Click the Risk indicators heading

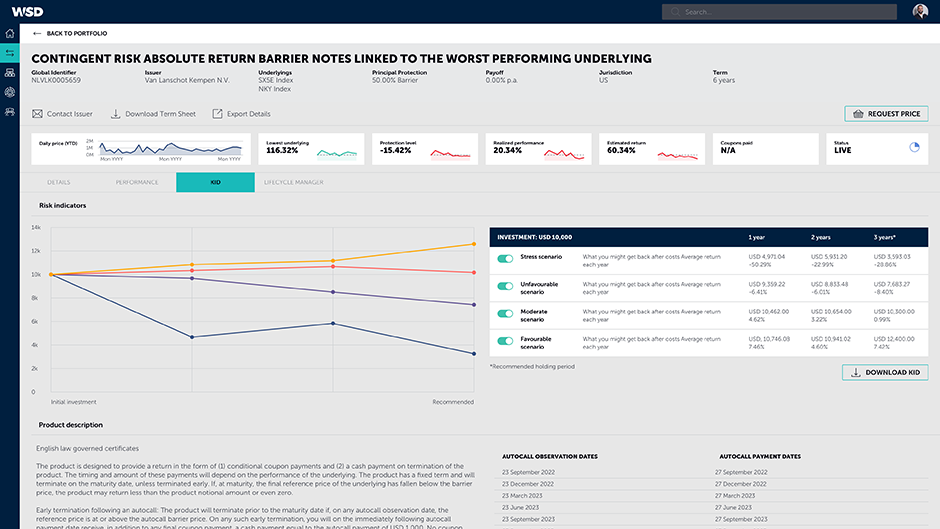point(62,206)
